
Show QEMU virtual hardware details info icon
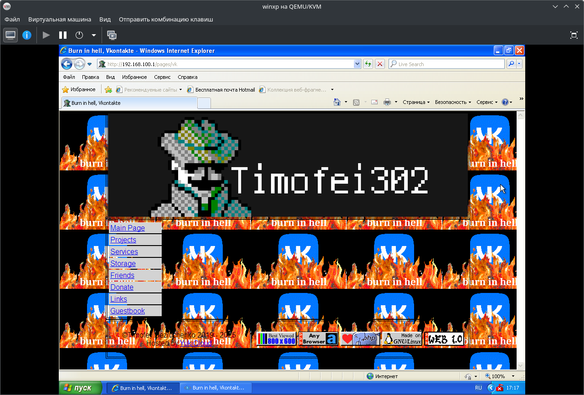27,35
